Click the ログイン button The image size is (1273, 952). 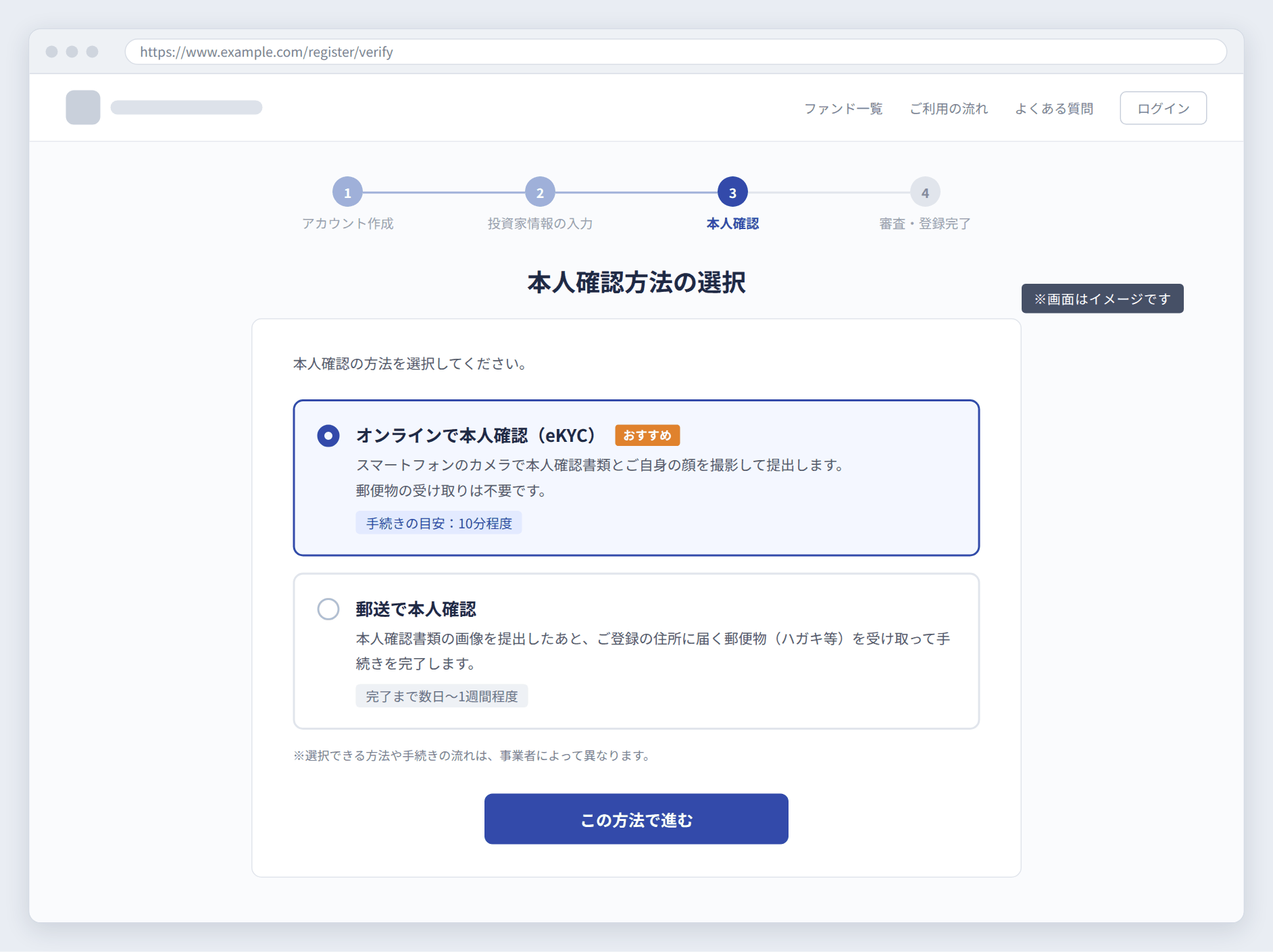(x=1163, y=108)
